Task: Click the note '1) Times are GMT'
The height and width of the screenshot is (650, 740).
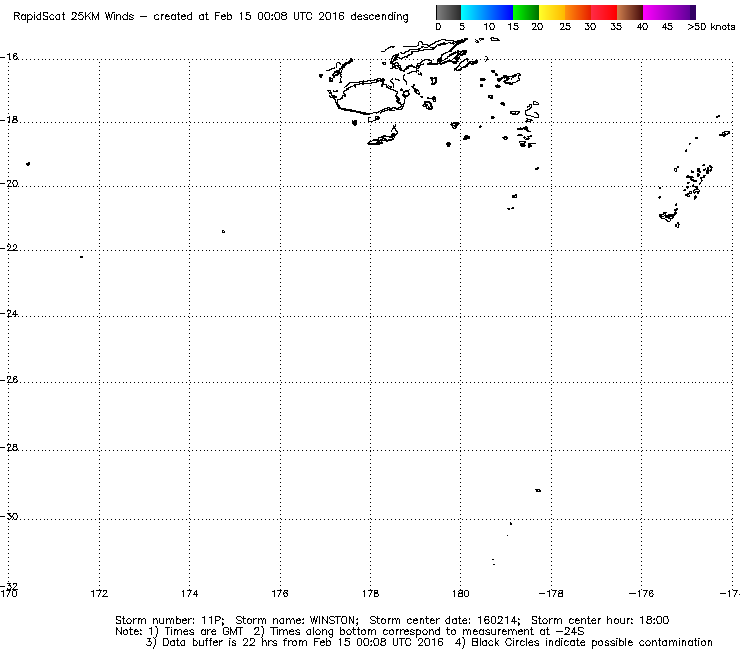Action: coord(195,632)
